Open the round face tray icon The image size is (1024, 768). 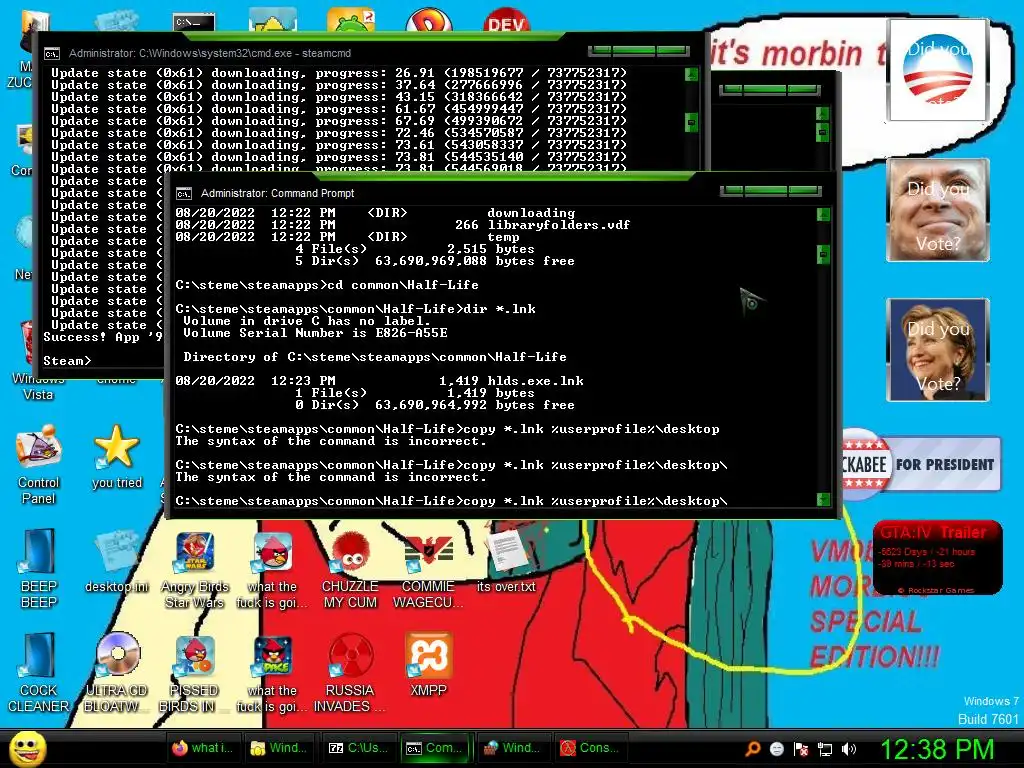(776, 748)
